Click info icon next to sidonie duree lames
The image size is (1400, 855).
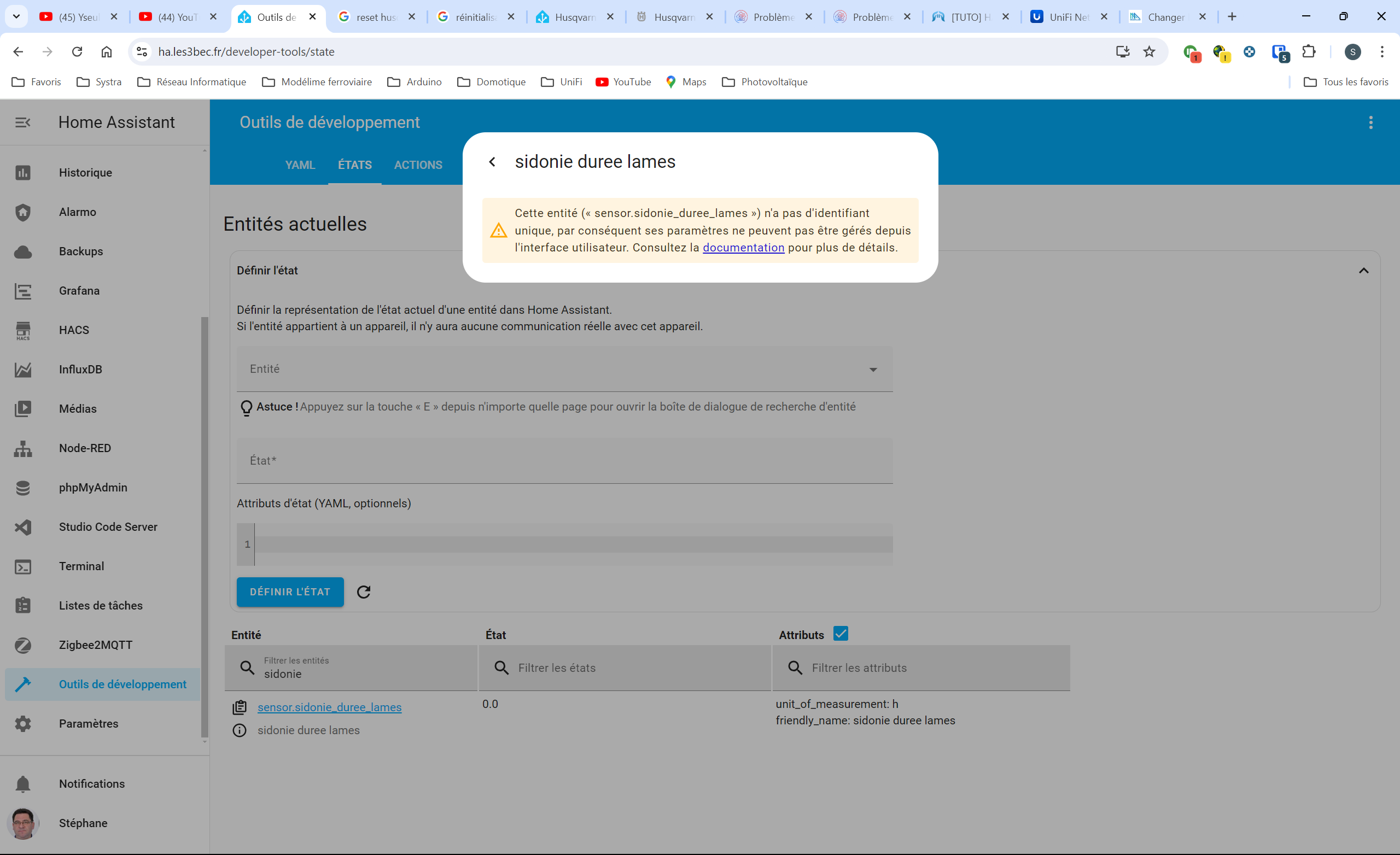click(x=239, y=730)
